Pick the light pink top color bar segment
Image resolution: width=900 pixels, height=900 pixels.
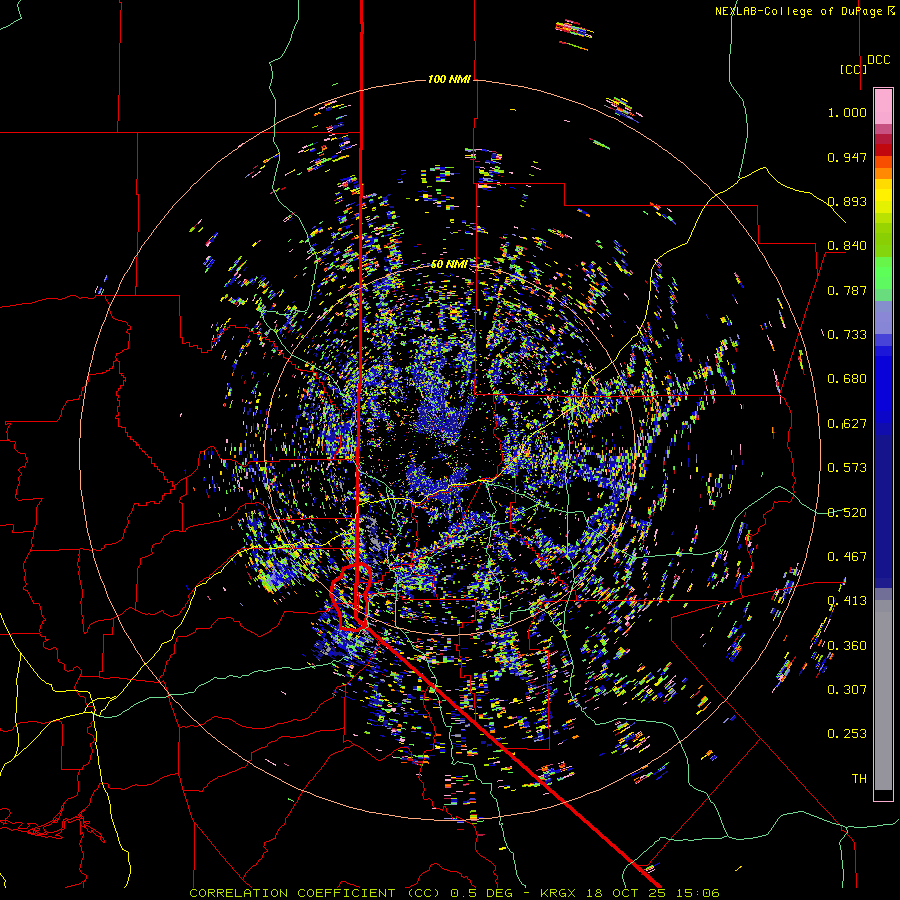point(883,106)
